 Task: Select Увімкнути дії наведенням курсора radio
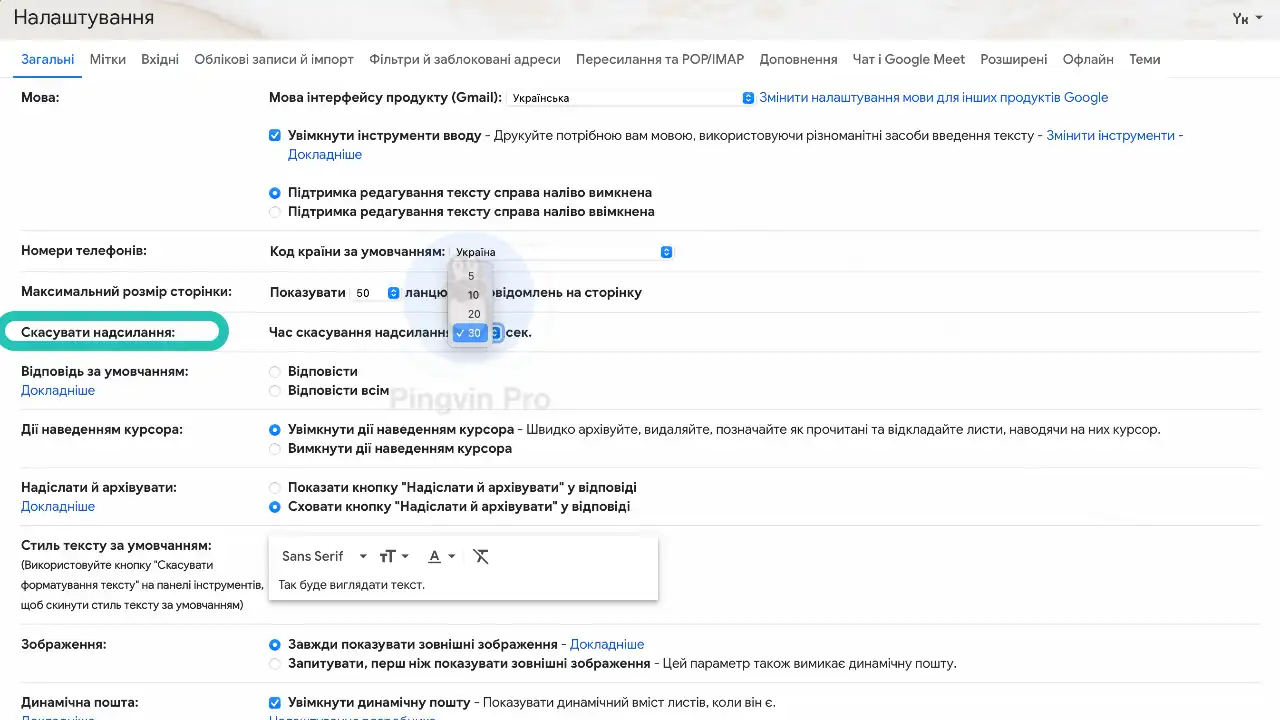(x=275, y=430)
